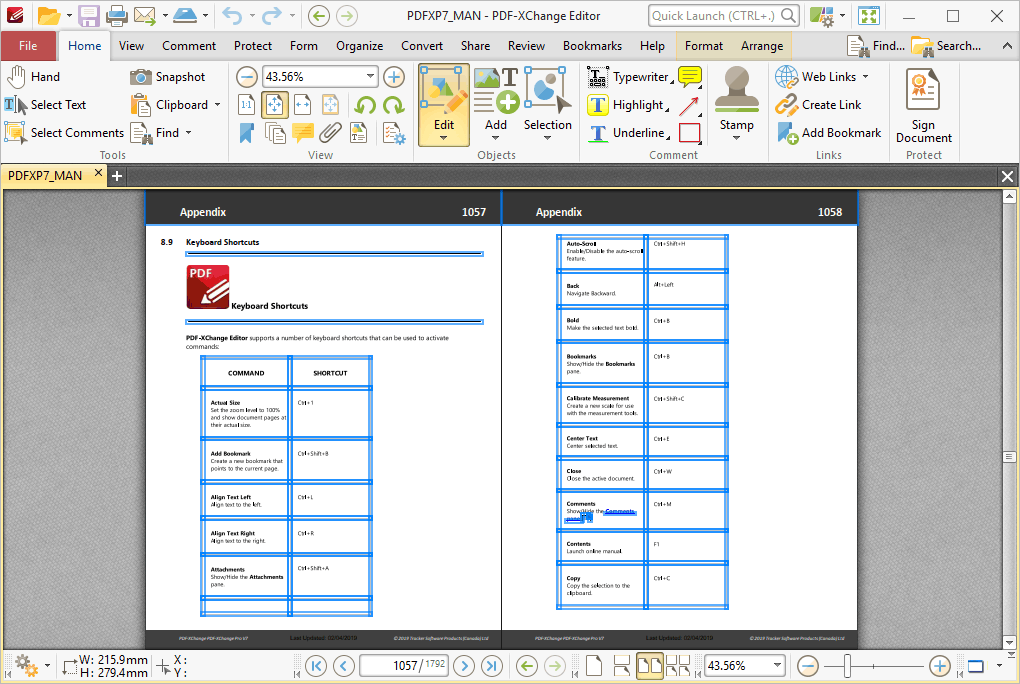Activate the Select Comments tool
Screen dimensions: 1020x684
[x=64, y=133]
